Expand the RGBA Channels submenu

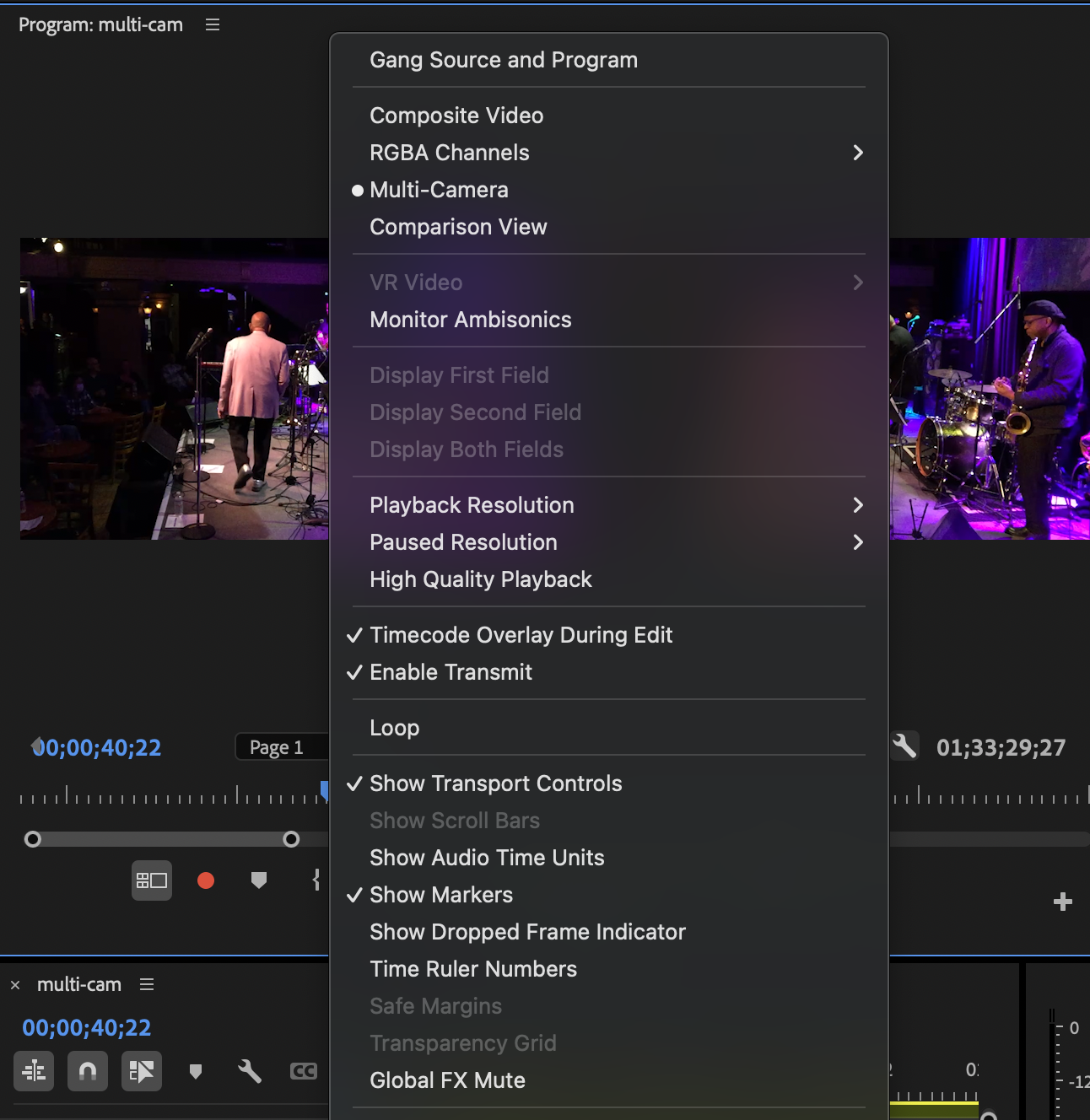coord(450,153)
